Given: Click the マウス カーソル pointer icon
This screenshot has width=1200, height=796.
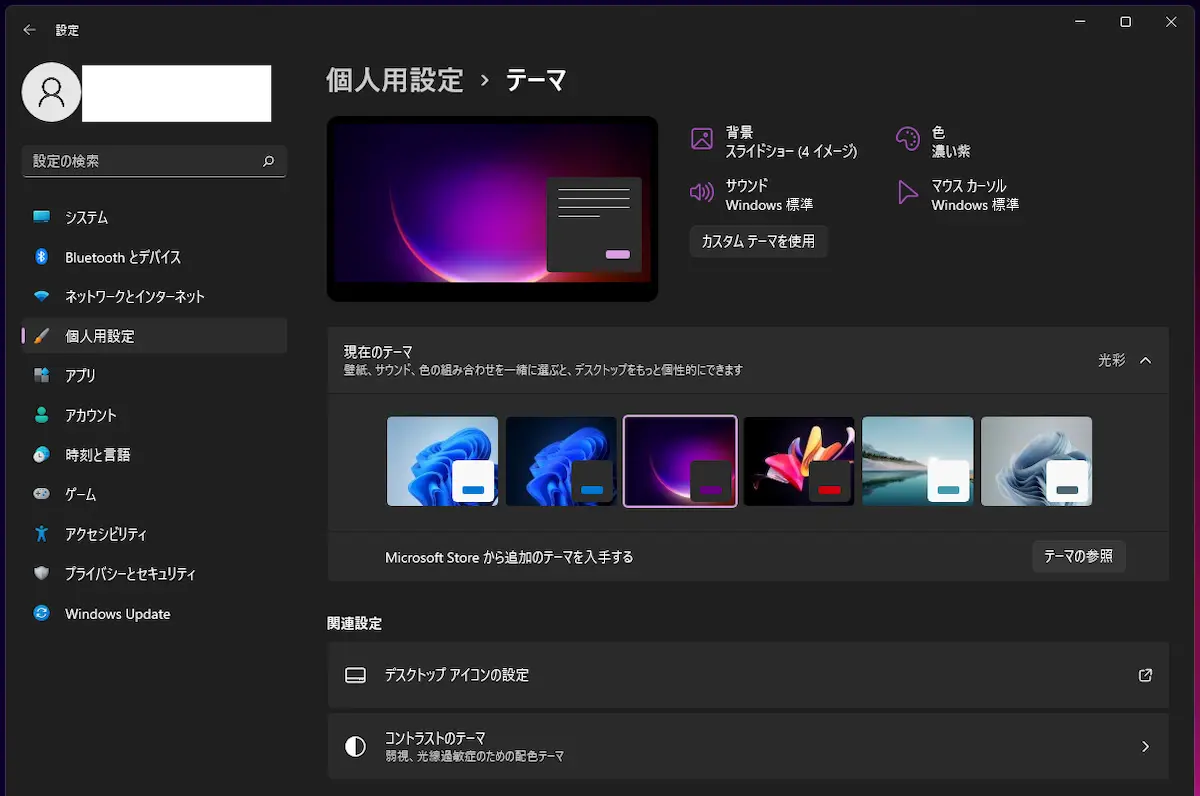Looking at the screenshot, I should tap(907, 192).
